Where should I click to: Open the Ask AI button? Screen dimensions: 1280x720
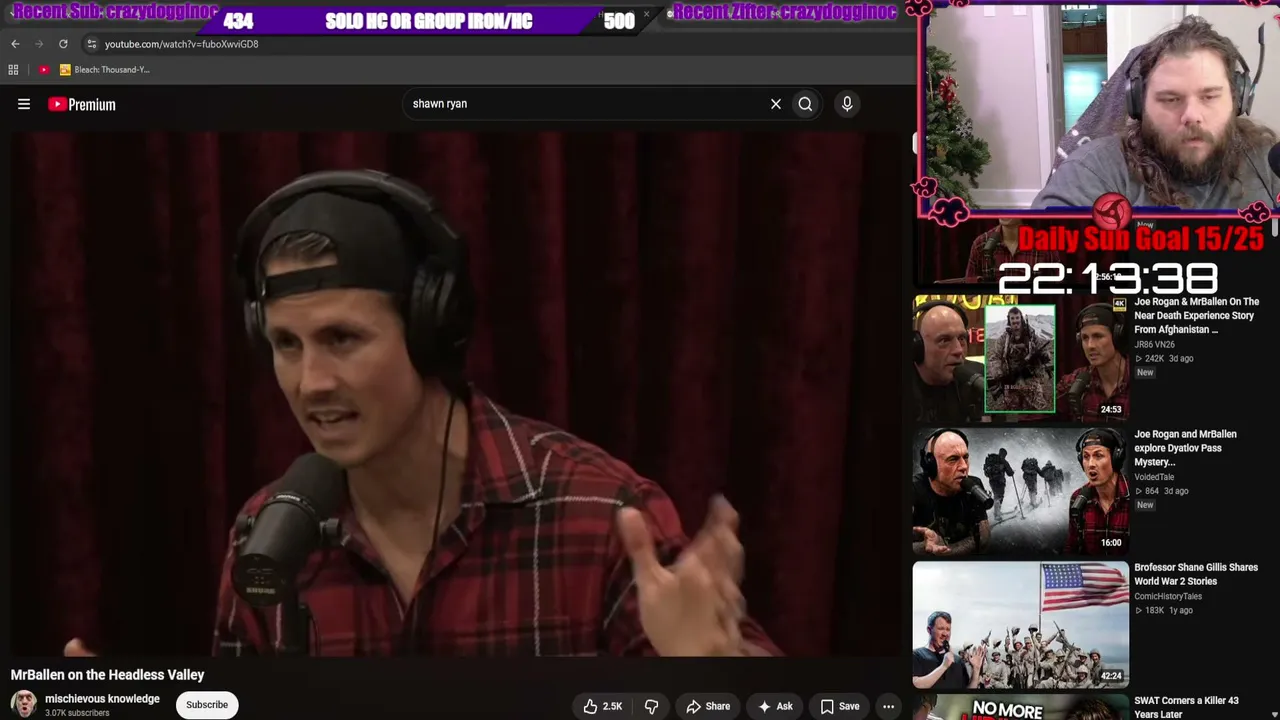(775, 706)
